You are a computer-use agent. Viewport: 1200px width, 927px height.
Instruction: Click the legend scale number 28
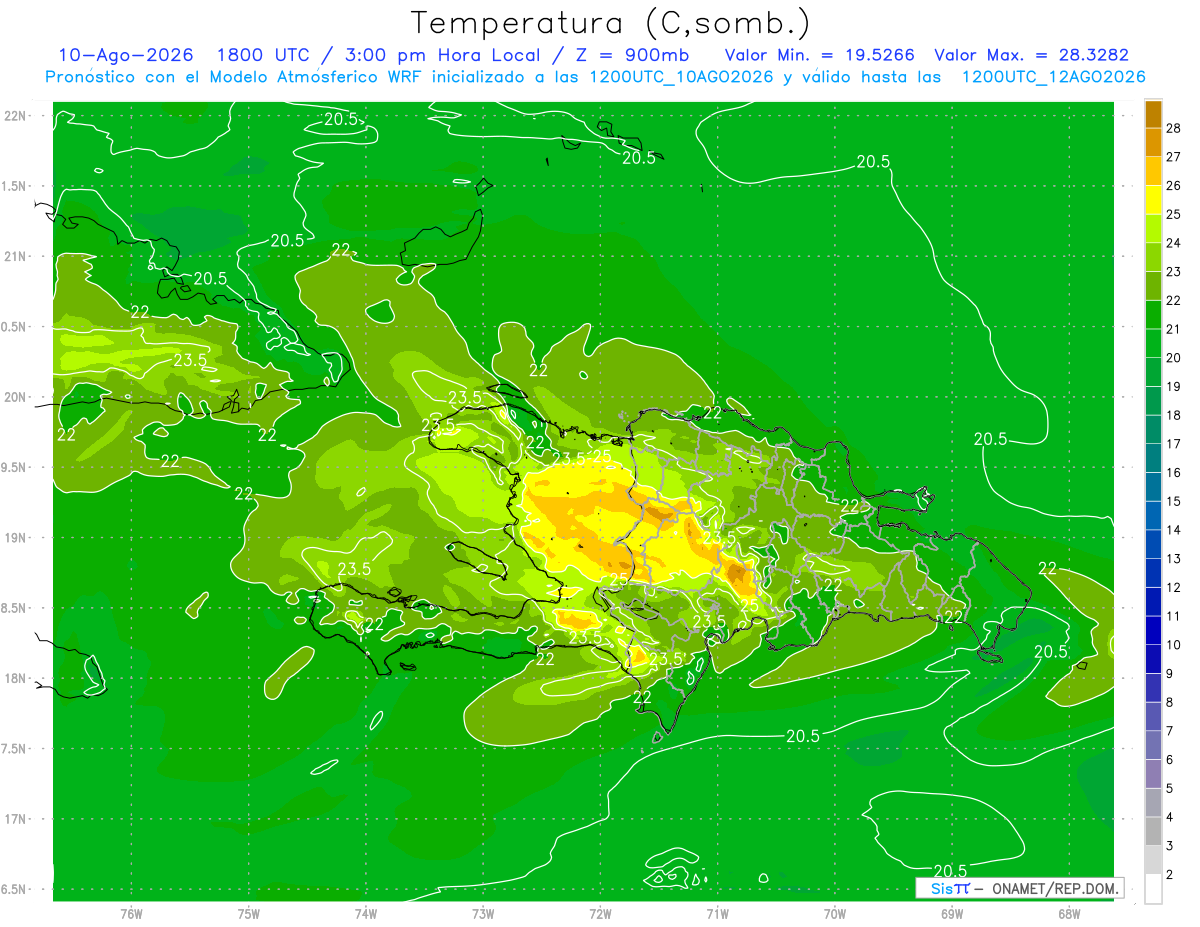tap(1173, 127)
